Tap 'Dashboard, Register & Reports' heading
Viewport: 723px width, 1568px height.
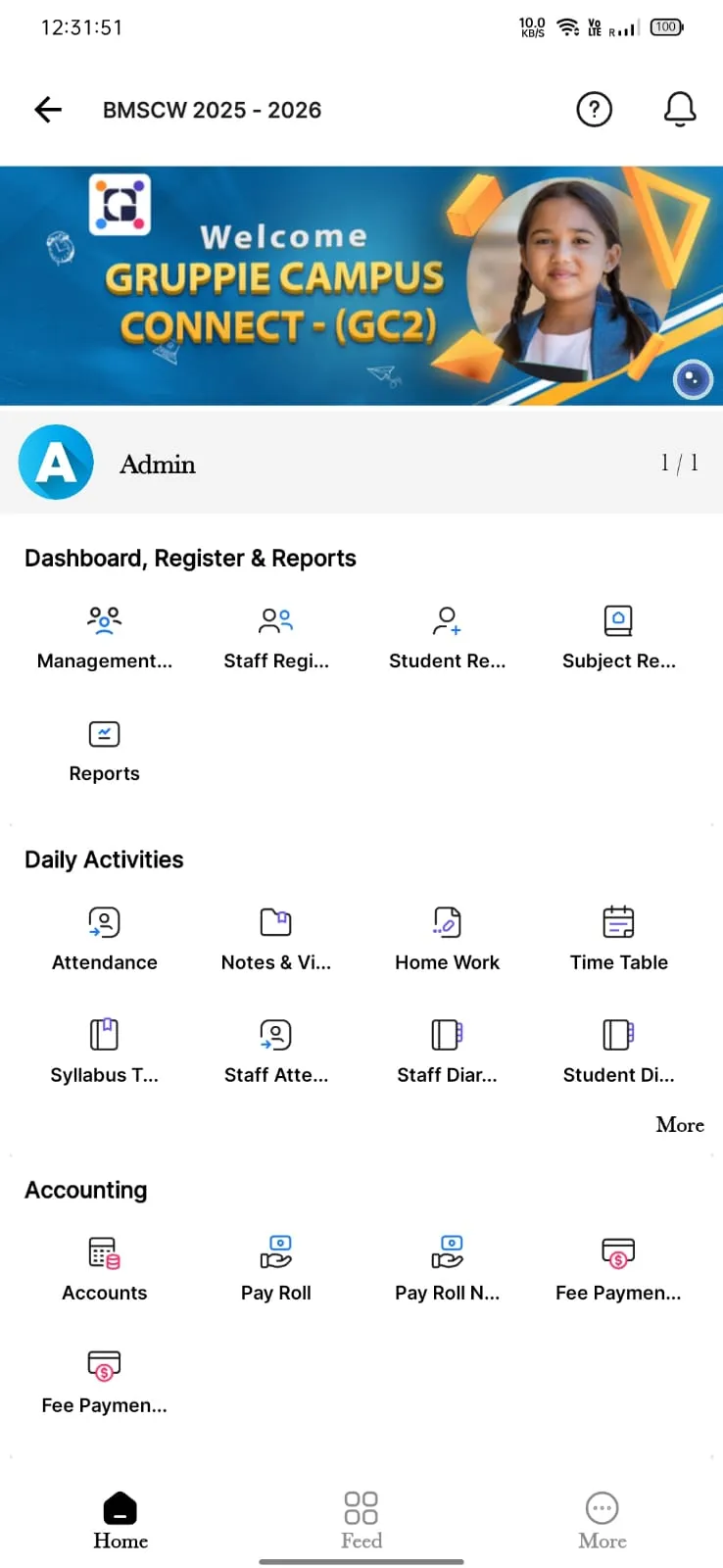[x=190, y=559]
